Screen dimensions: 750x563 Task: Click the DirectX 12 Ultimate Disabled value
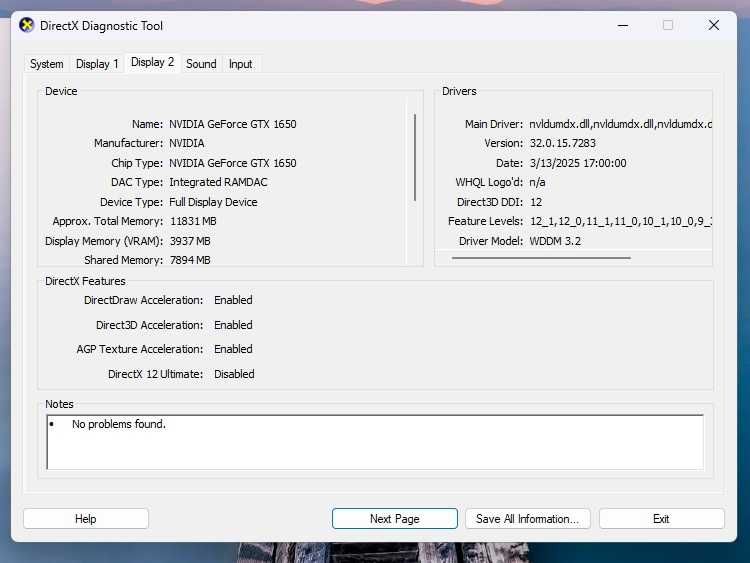234,374
